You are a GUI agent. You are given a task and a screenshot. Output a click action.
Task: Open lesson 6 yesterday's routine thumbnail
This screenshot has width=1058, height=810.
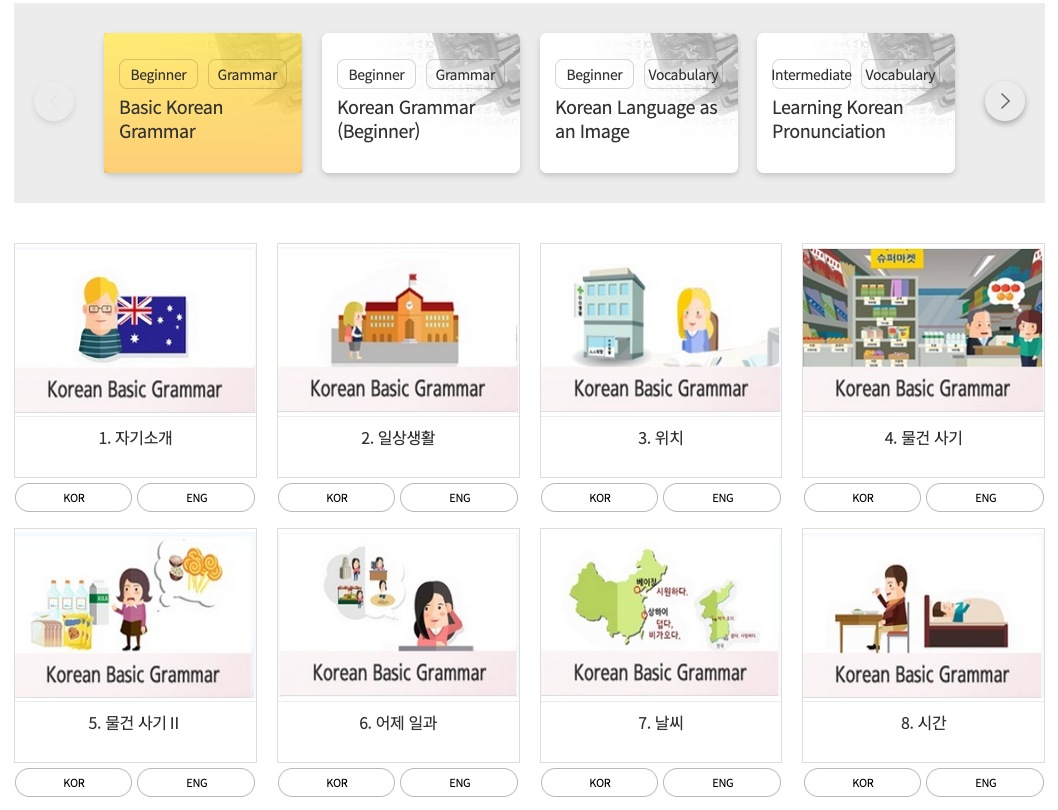coord(398,614)
